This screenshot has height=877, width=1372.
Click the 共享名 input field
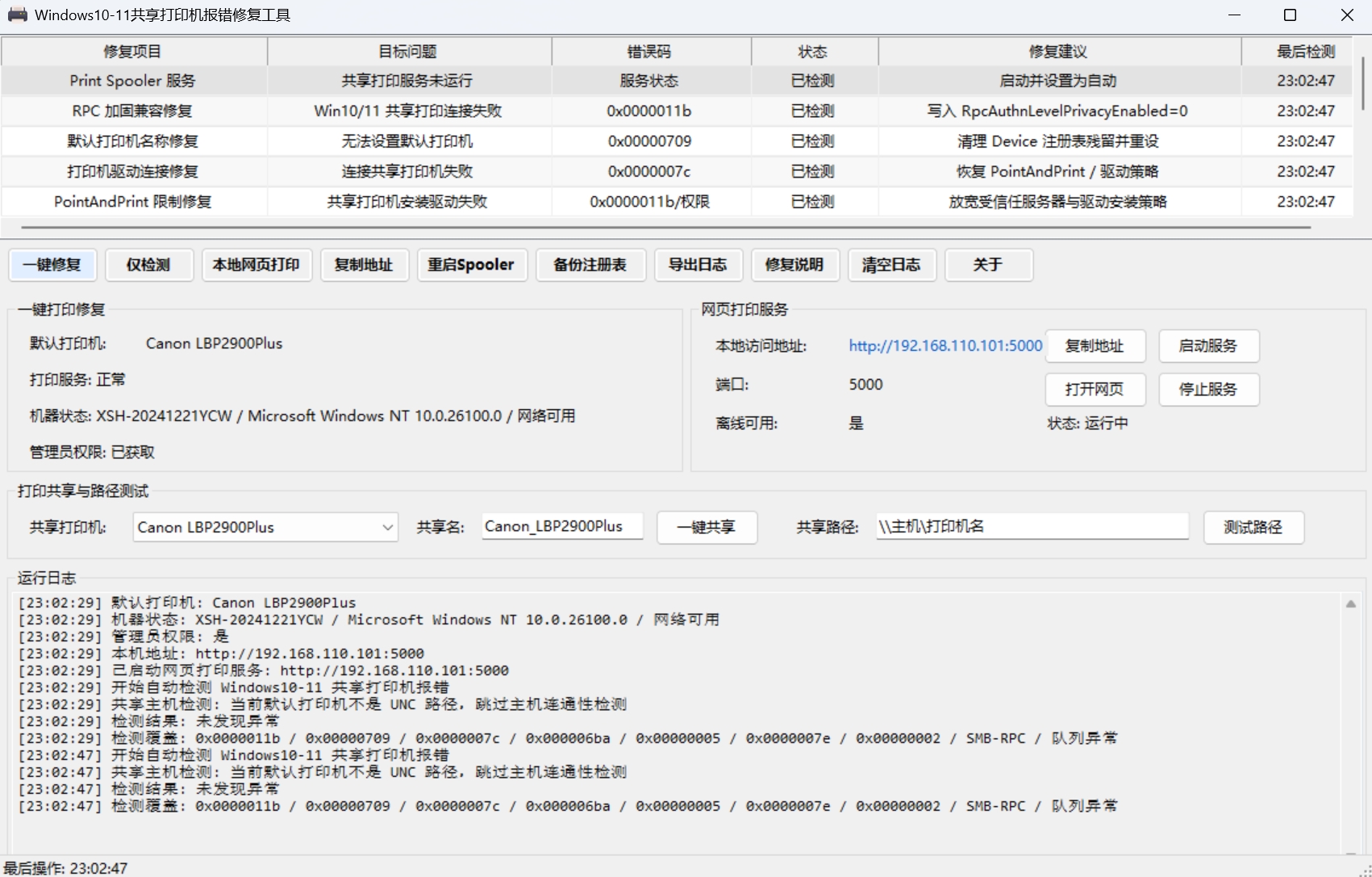562,527
